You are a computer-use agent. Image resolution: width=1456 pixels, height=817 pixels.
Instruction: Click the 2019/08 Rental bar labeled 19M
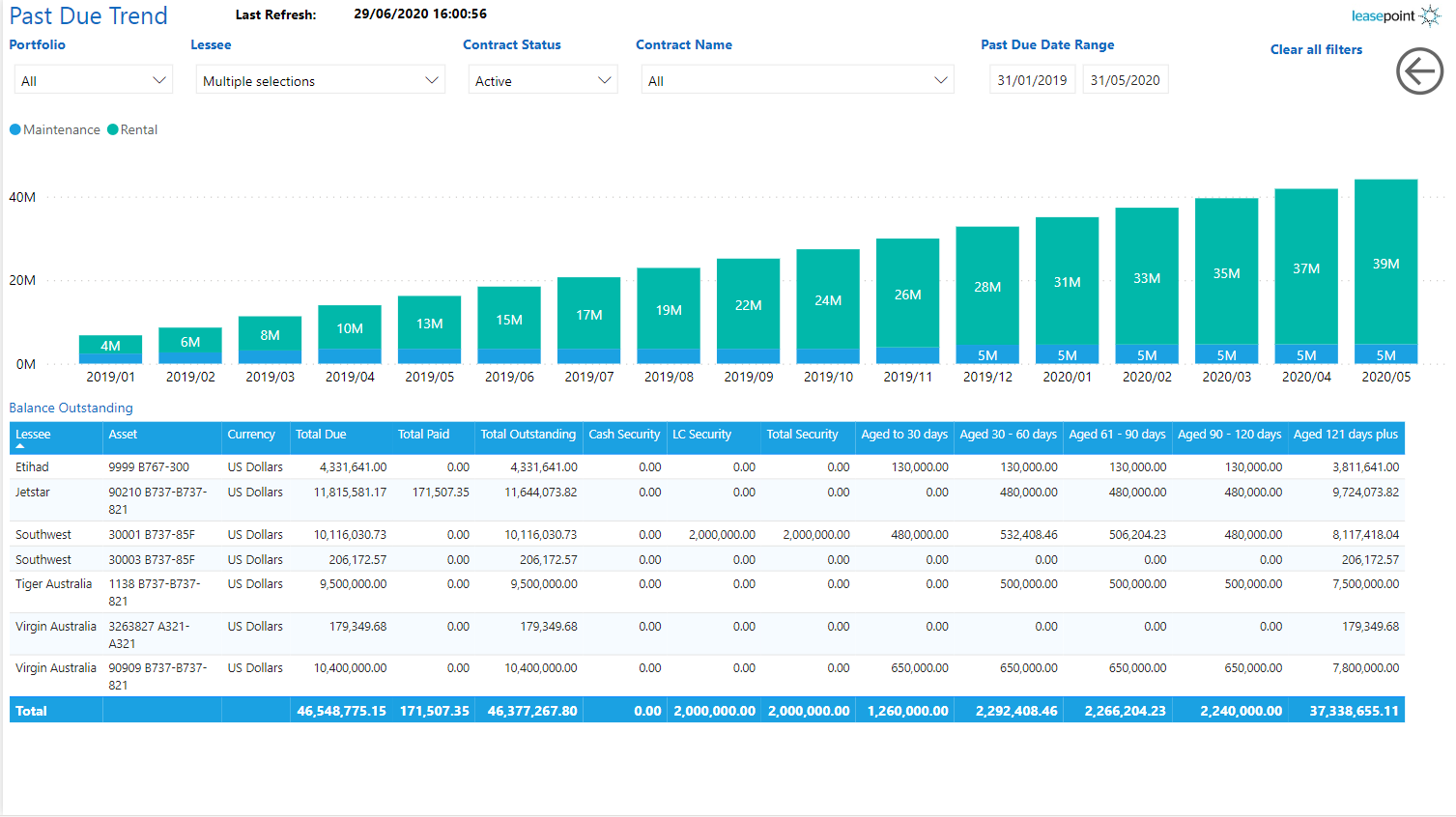pos(669,309)
